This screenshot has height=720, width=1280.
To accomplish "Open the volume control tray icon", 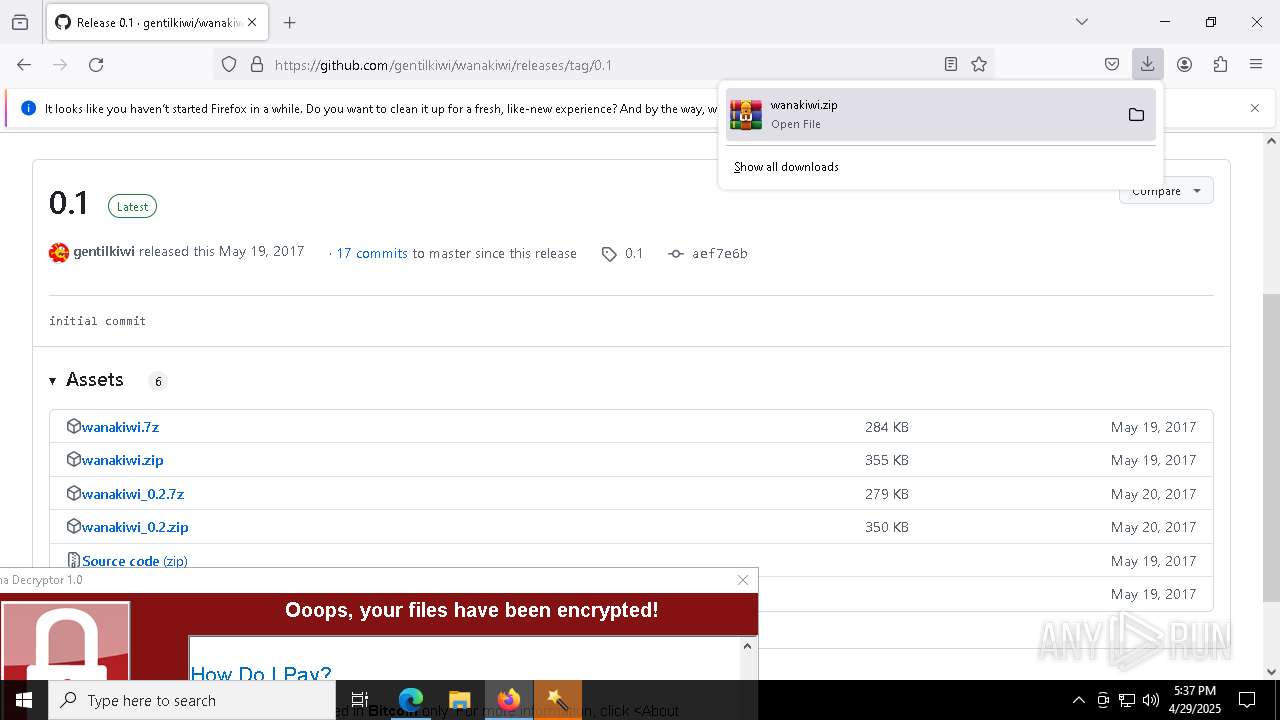I will pyautogui.click(x=1151, y=700).
